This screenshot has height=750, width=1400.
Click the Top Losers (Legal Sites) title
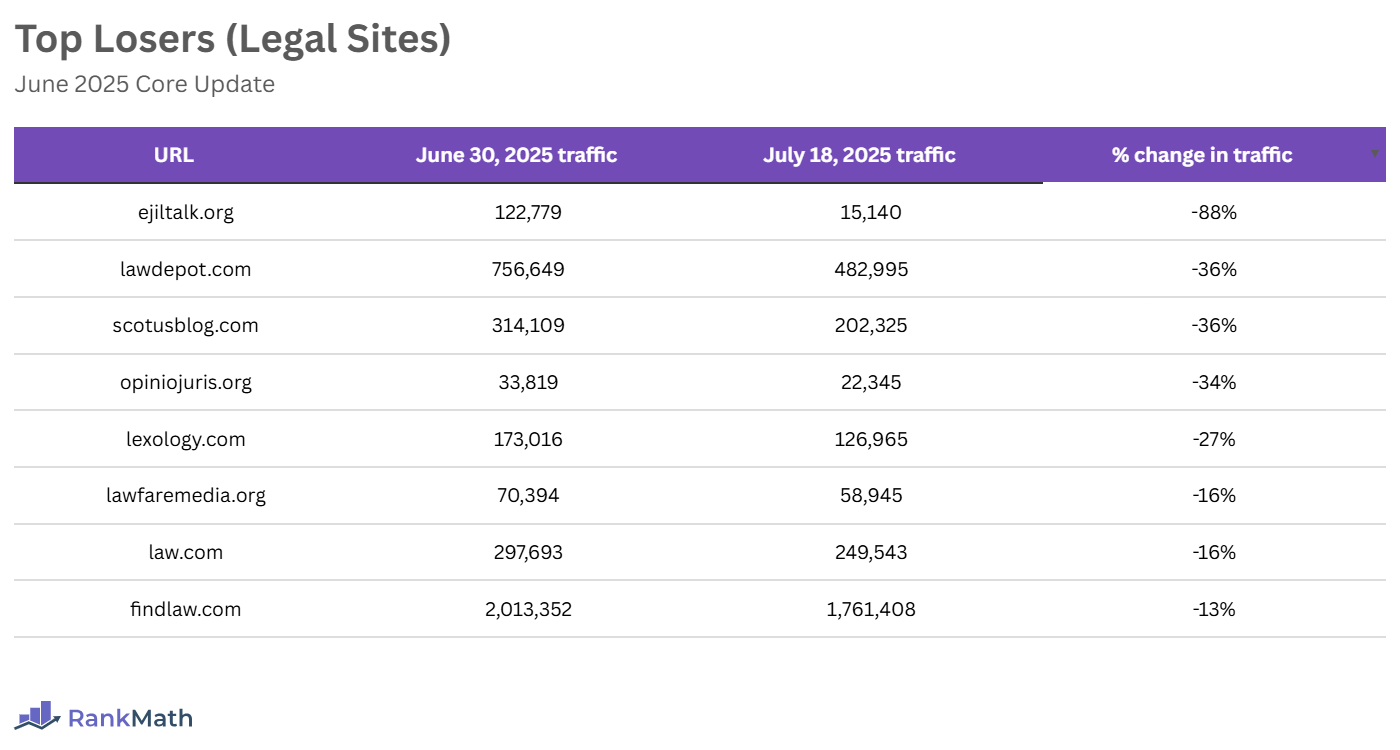tap(233, 39)
